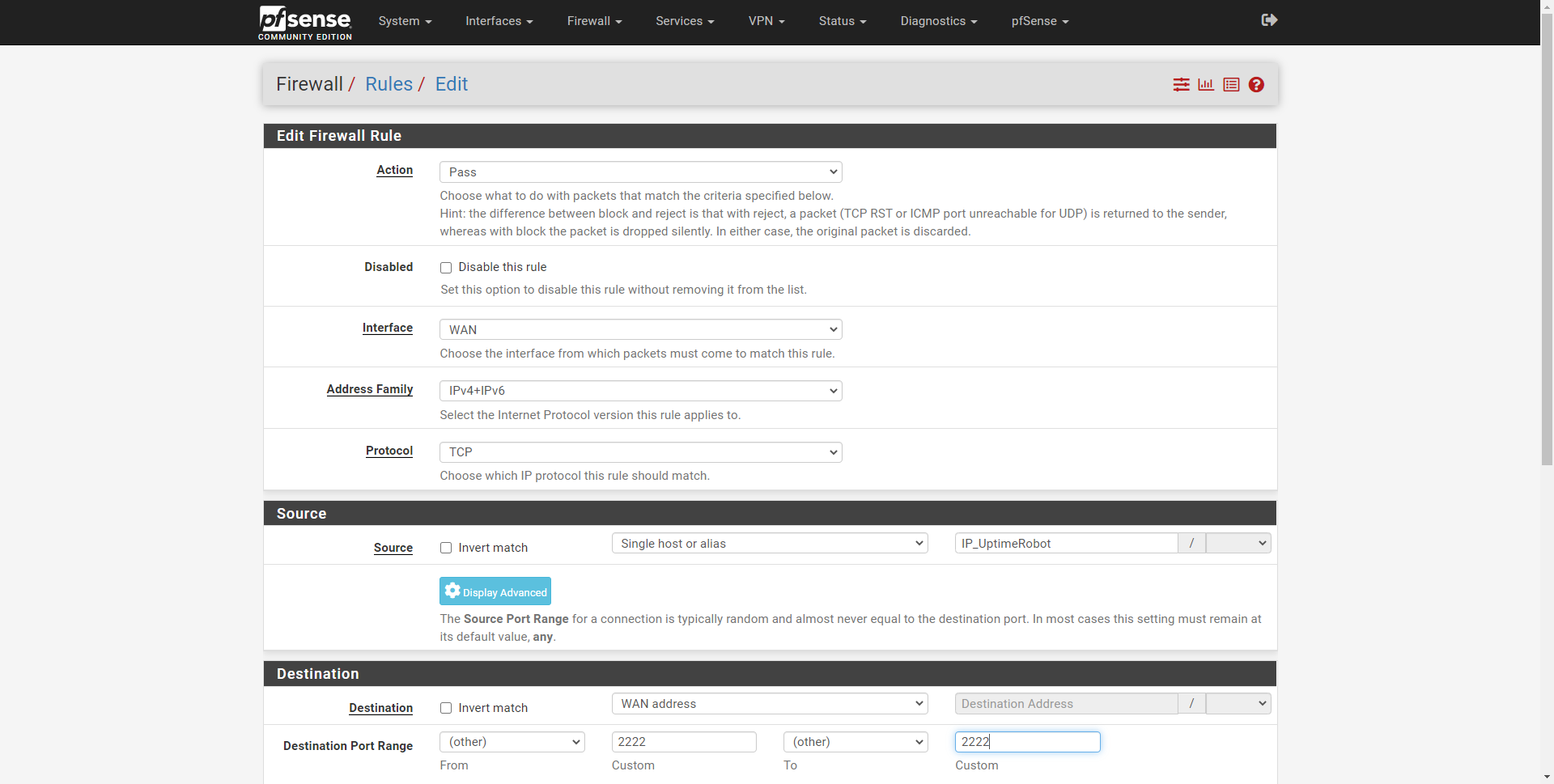Click the Source address field IP_UptimeRobot
This screenshot has width=1554, height=784.
point(1066,543)
